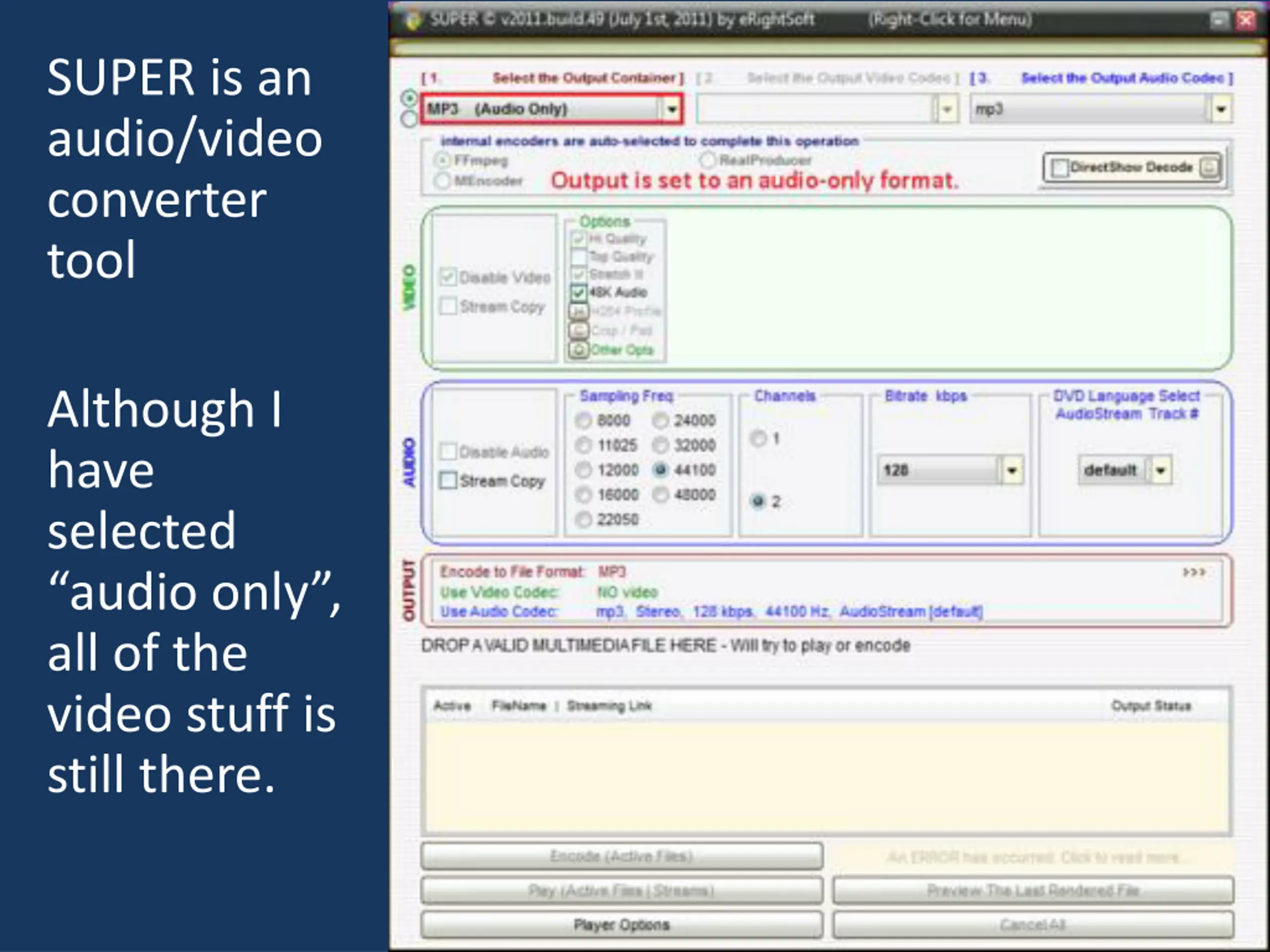Click '(Right-Click for Menu)' in the title bar
The height and width of the screenshot is (952, 1270).
[x=950, y=19]
